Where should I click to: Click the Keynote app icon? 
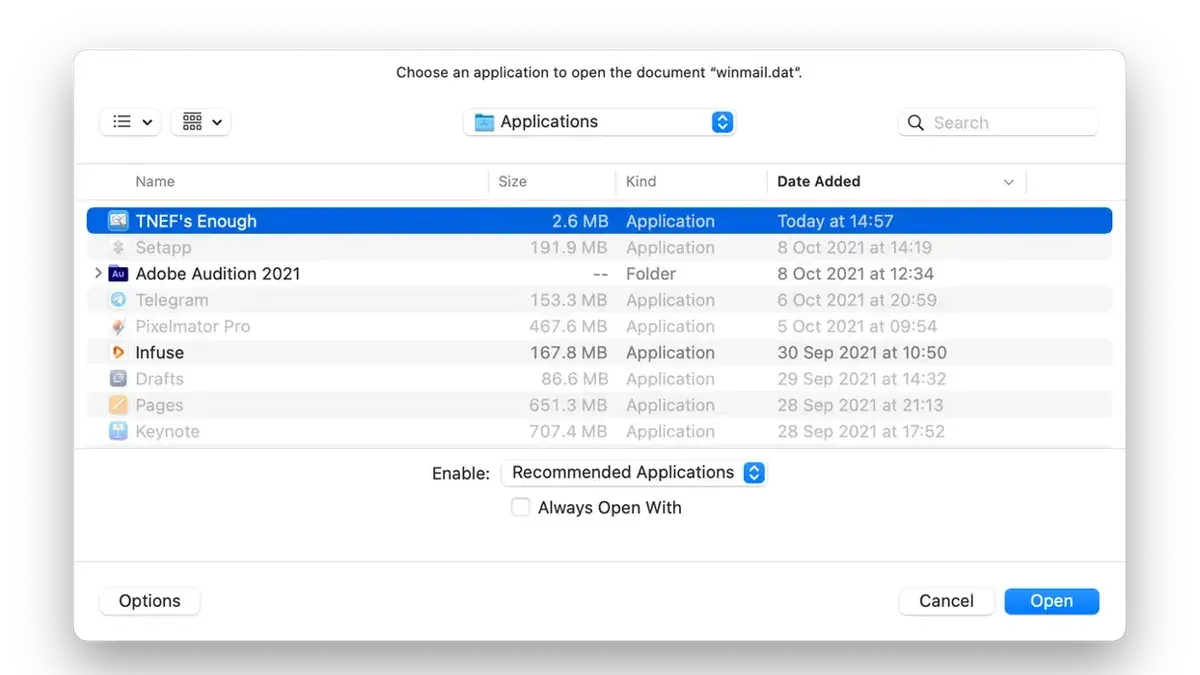[x=118, y=431]
